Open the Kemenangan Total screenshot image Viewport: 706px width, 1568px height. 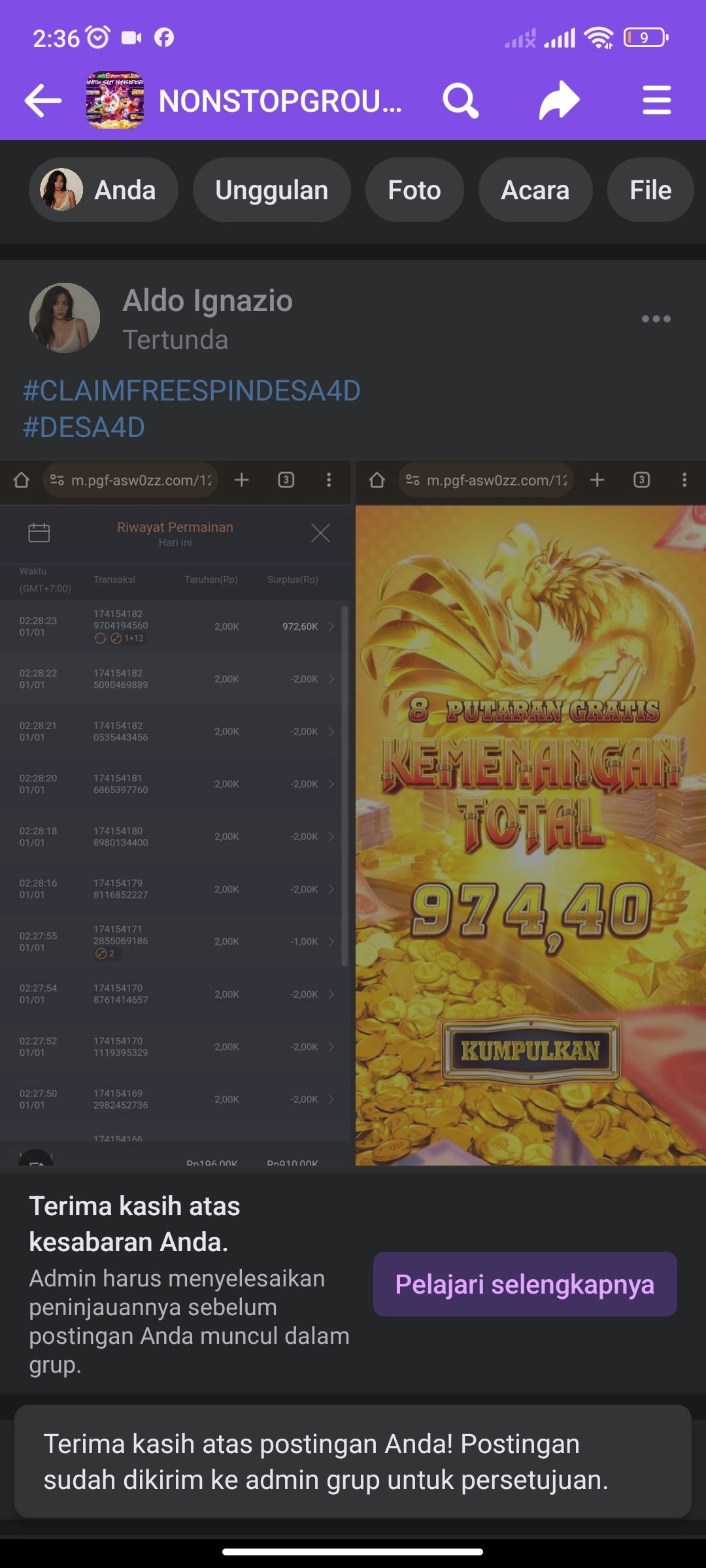coord(530,813)
